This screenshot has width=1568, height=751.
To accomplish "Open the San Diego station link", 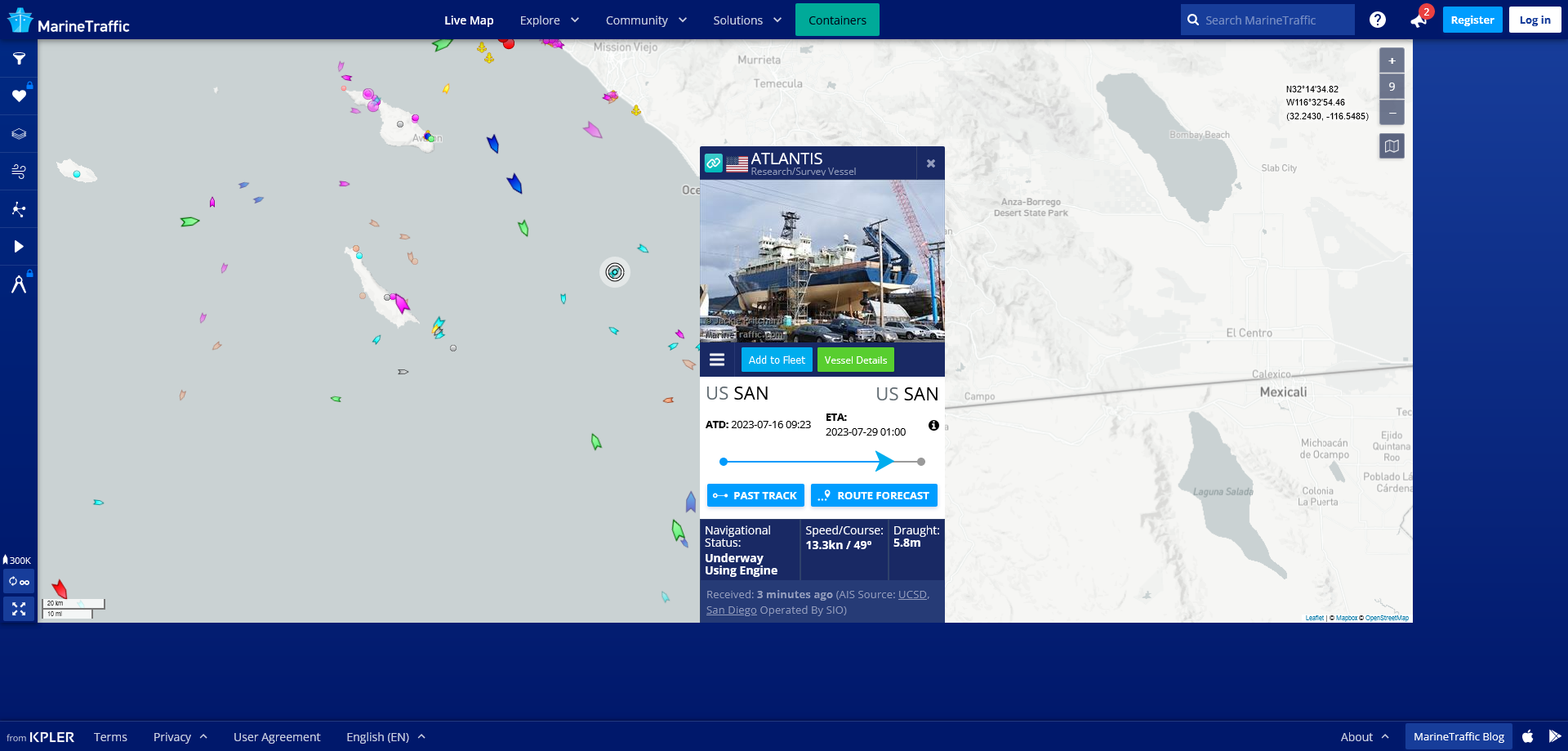I will pyautogui.click(x=732, y=610).
